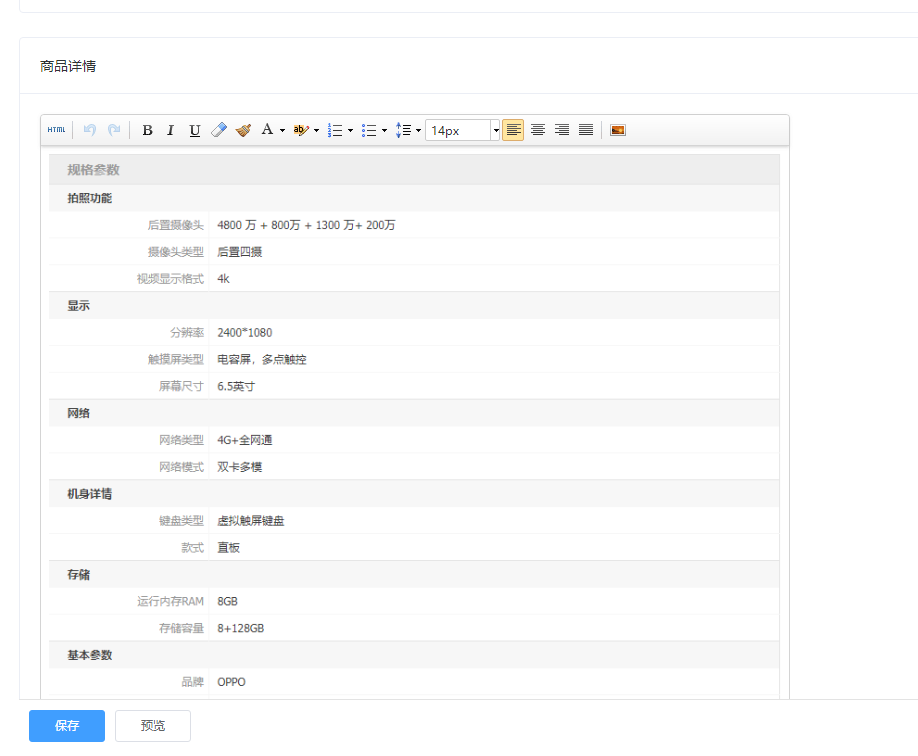
Task: Open ordered list style dropdown
Action: (350, 131)
